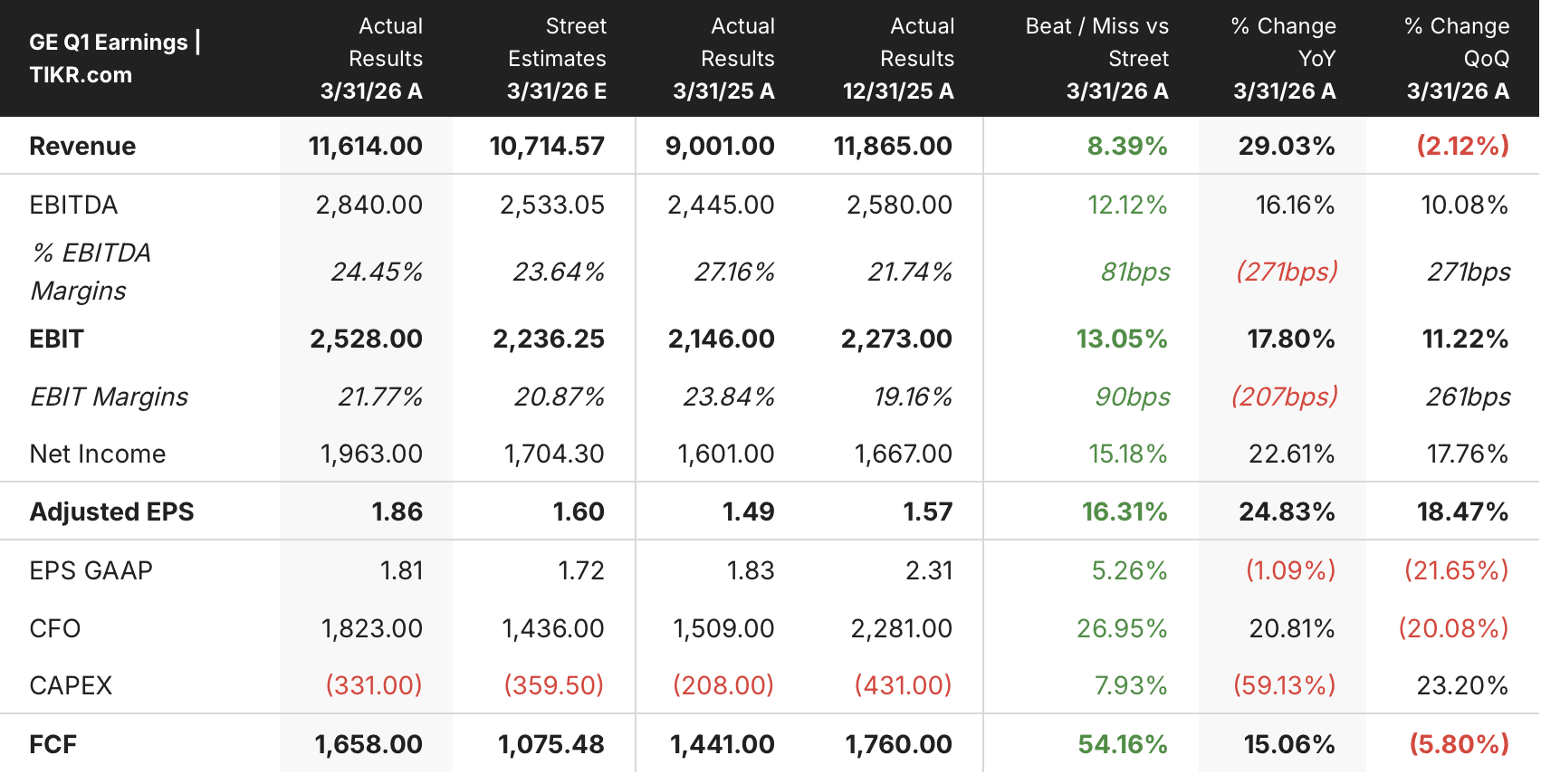Viewport: 1541px width, 784px height.
Task: Click net income estimate 1,704.30
Action: (x=554, y=454)
